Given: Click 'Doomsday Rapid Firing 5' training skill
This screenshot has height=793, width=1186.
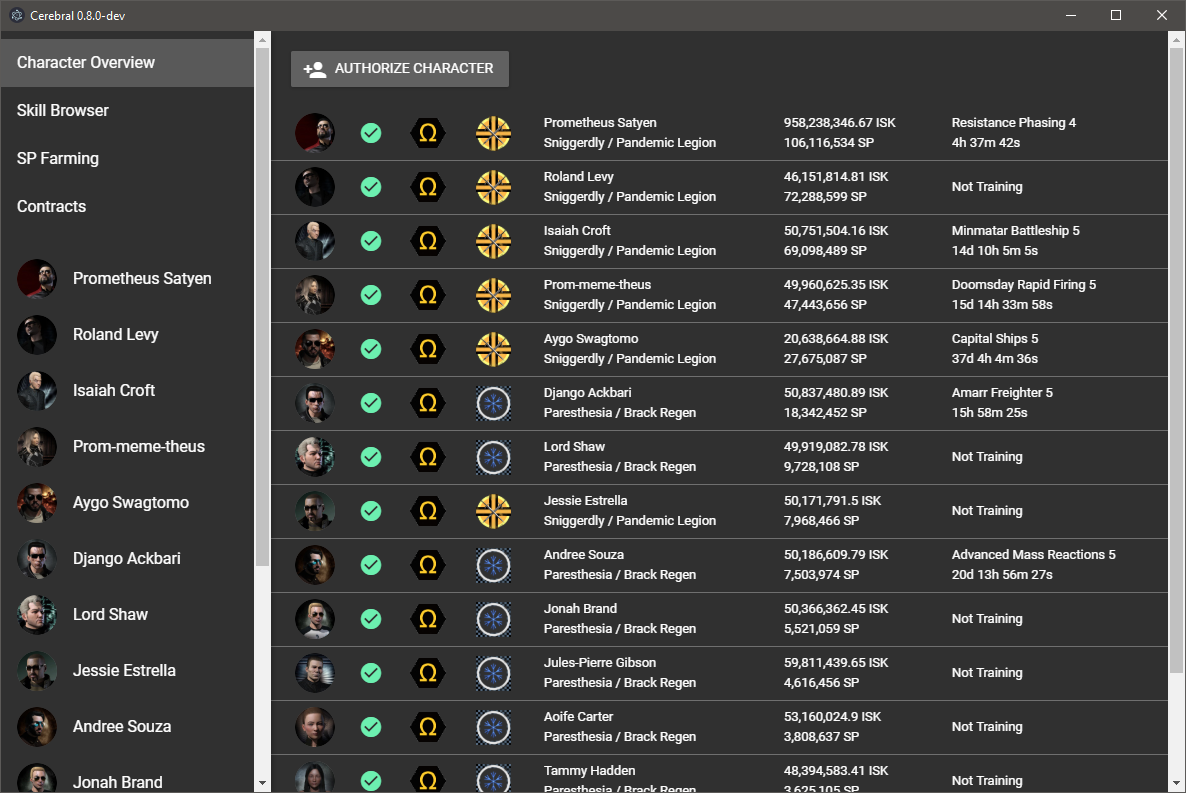Looking at the screenshot, I should pos(1023,285).
